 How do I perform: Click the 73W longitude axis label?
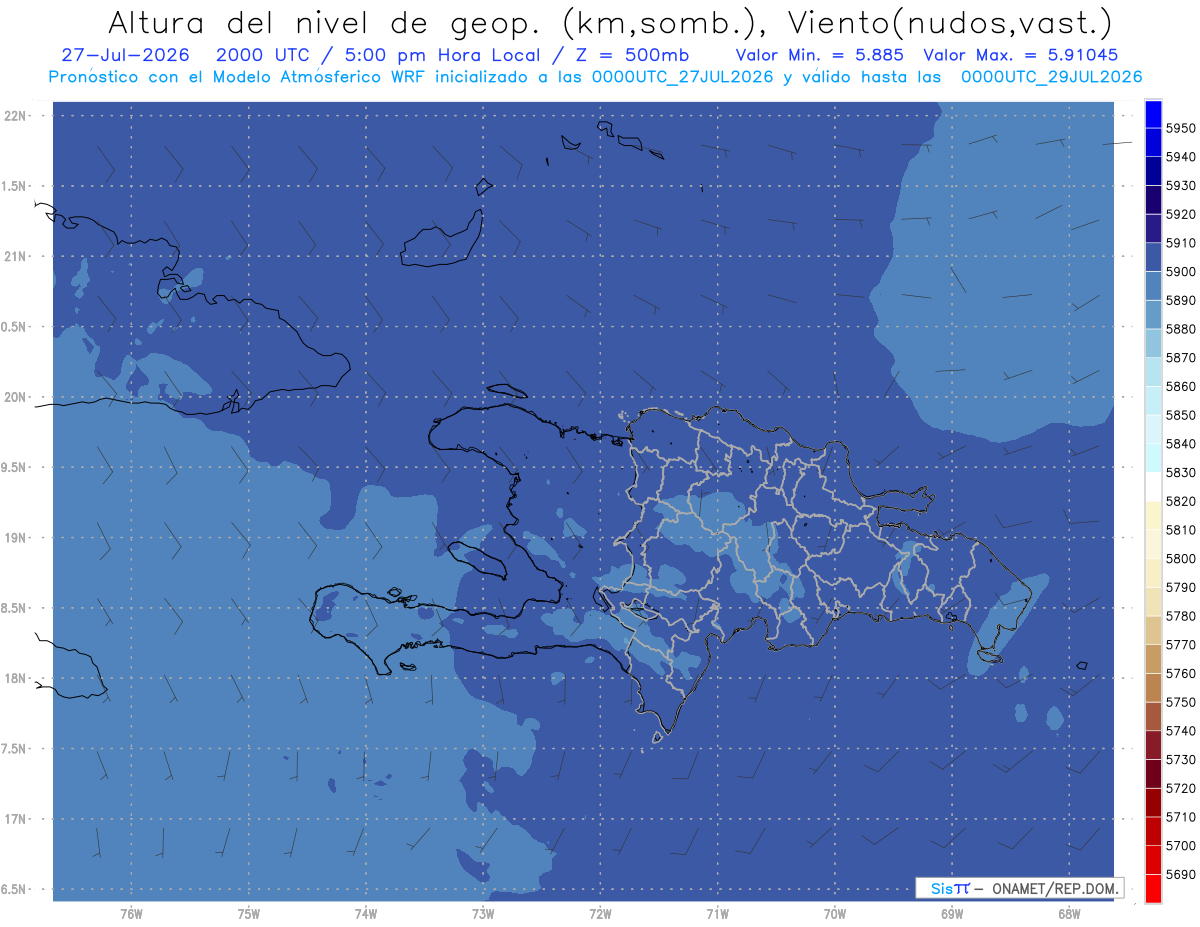(x=483, y=914)
